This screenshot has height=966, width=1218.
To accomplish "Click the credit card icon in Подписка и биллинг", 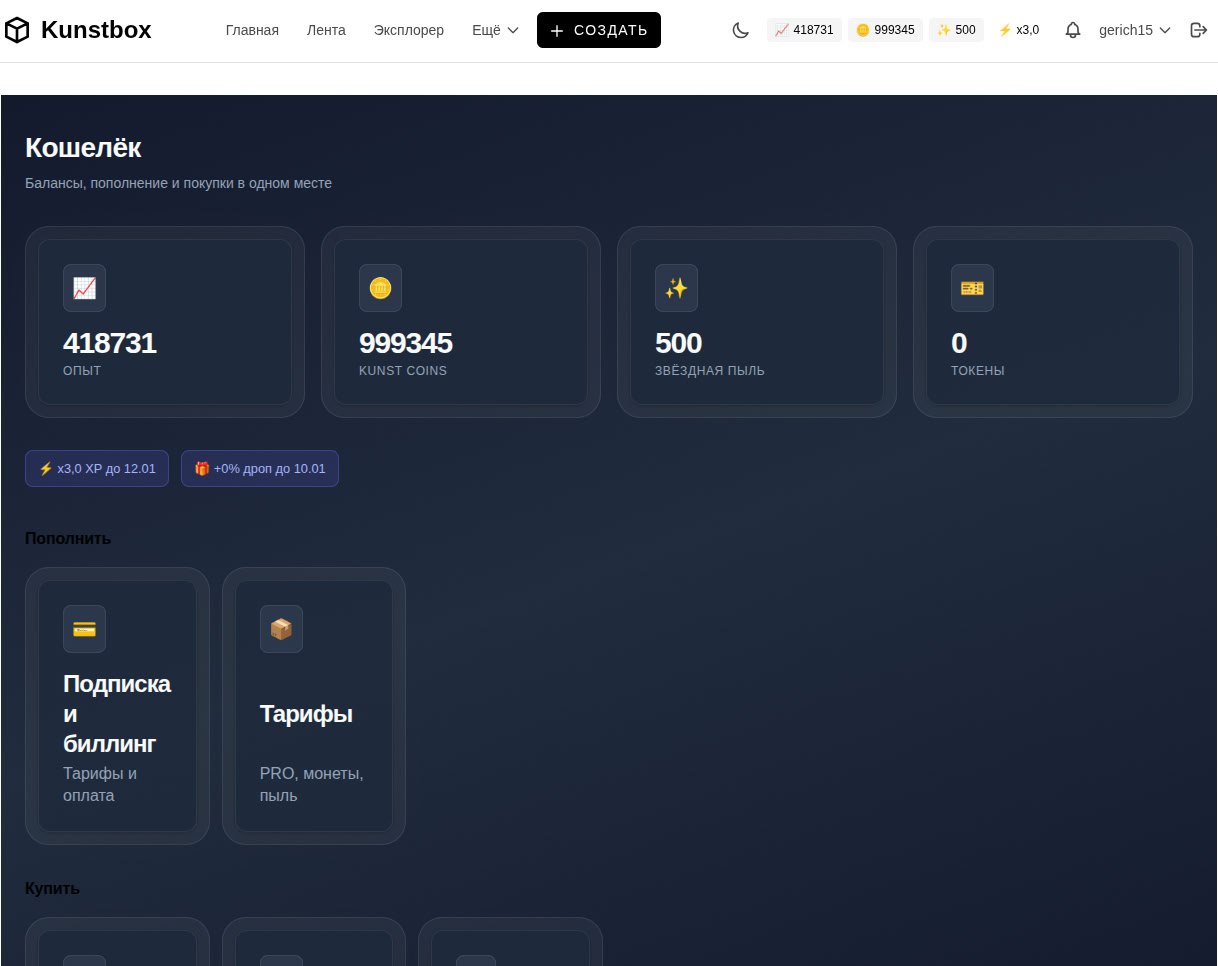I will click(x=84, y=629).
